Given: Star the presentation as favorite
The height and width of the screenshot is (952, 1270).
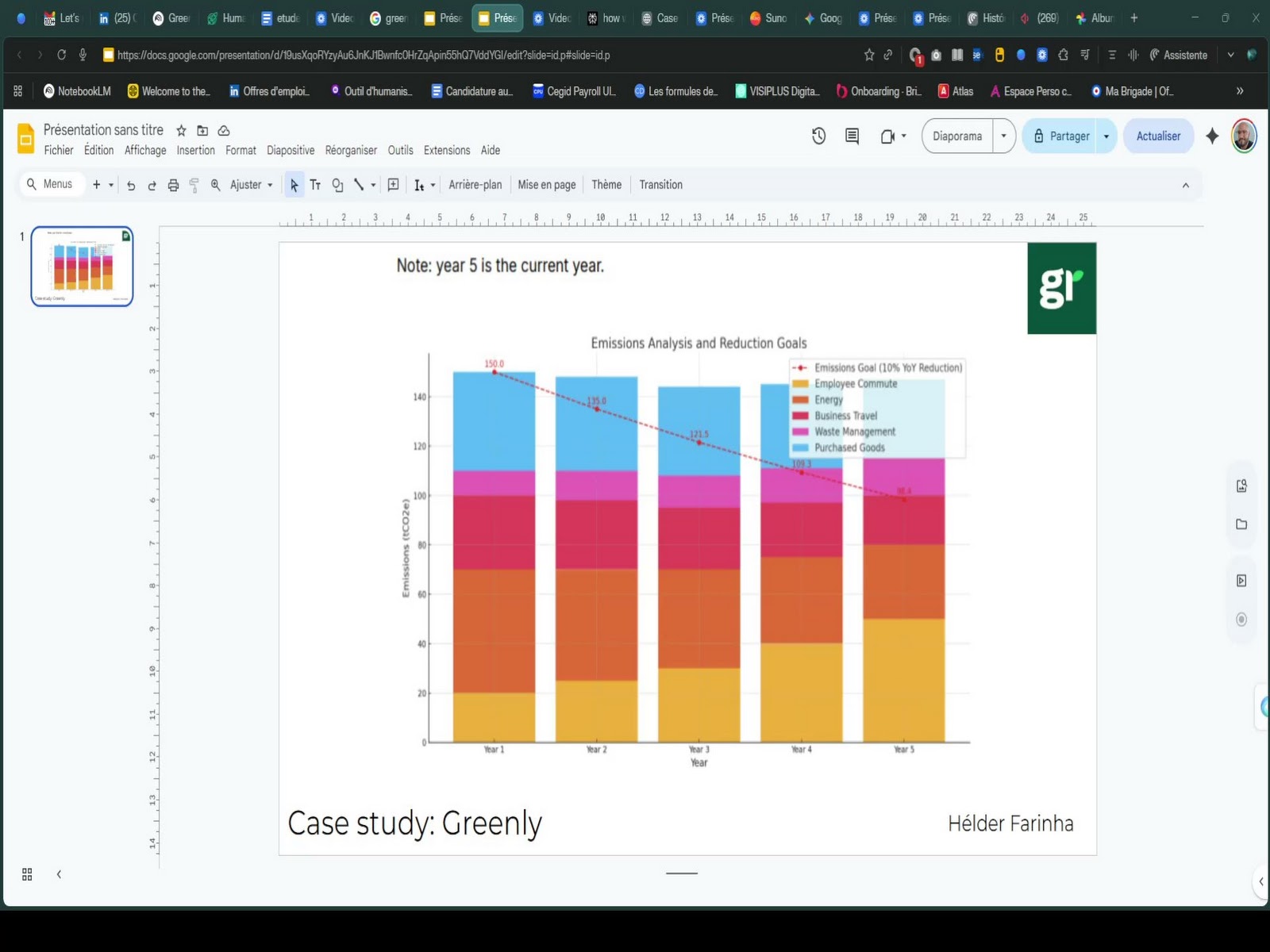Looking at the screenshot, I should tap(181, 131).
